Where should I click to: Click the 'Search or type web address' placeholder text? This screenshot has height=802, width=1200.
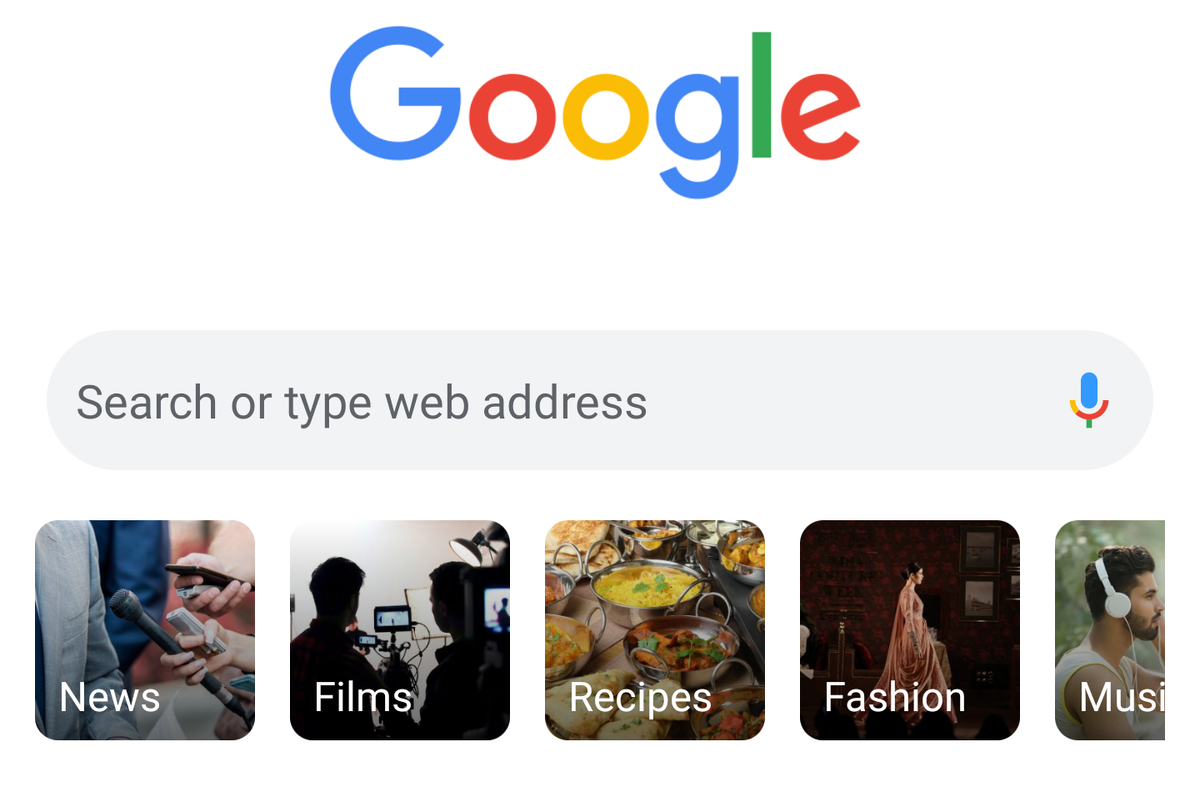(x=362, y=402)
